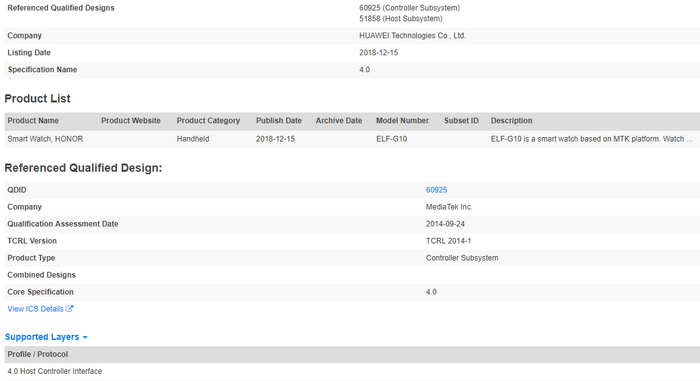Click the Model Number column header
Viewport: 700px width, 381px height.
[402, 121]
